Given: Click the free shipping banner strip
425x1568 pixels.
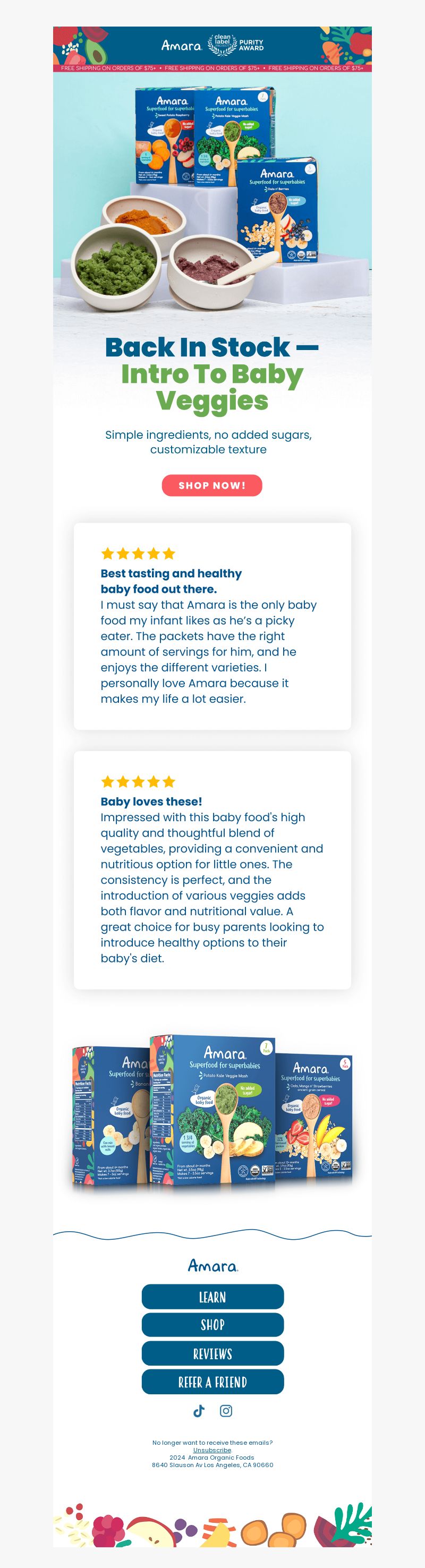Looking at the screenshot, I should [x=212, y=68].
